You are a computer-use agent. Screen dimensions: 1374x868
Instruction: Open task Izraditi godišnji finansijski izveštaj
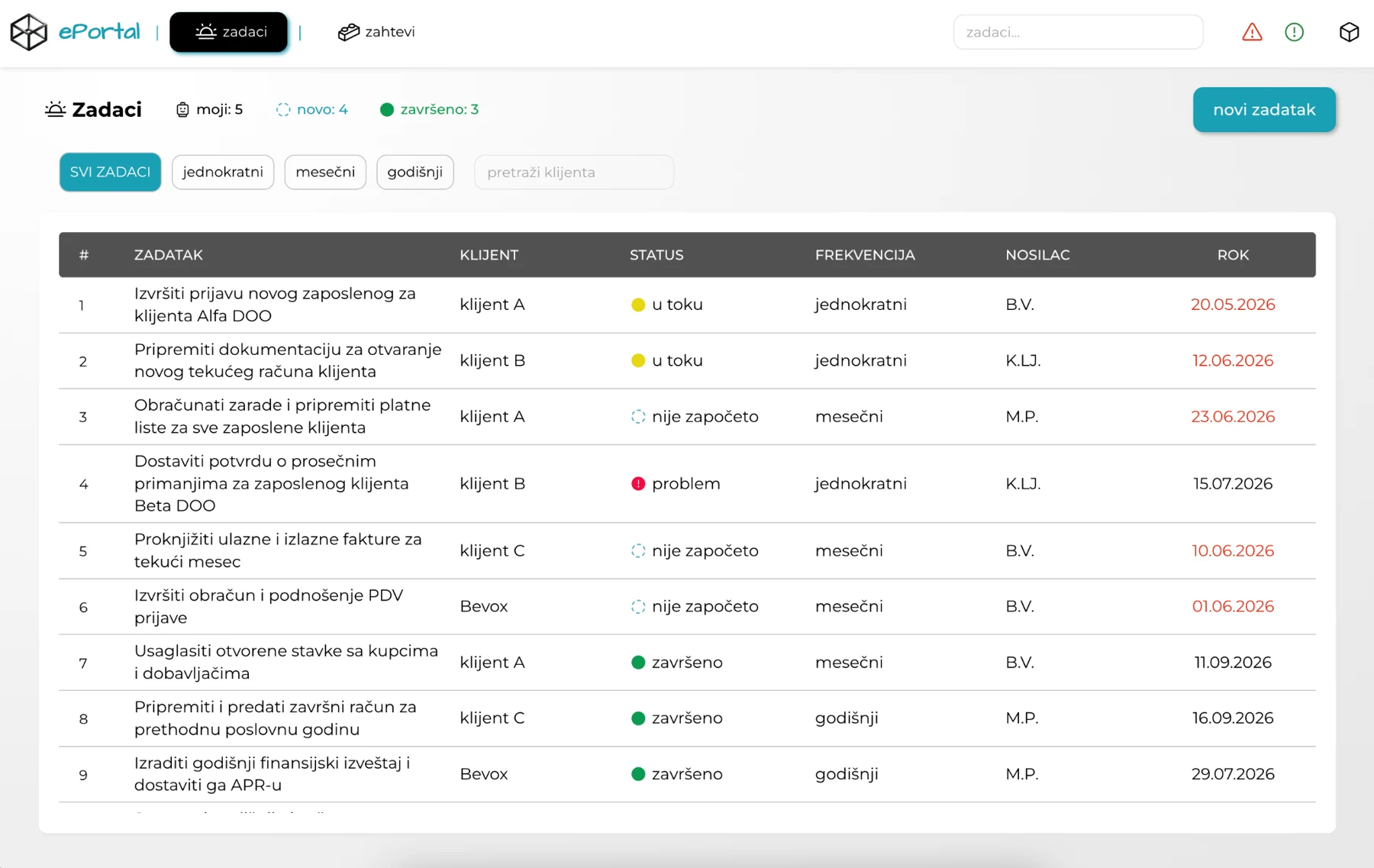[x=273, y=774]
